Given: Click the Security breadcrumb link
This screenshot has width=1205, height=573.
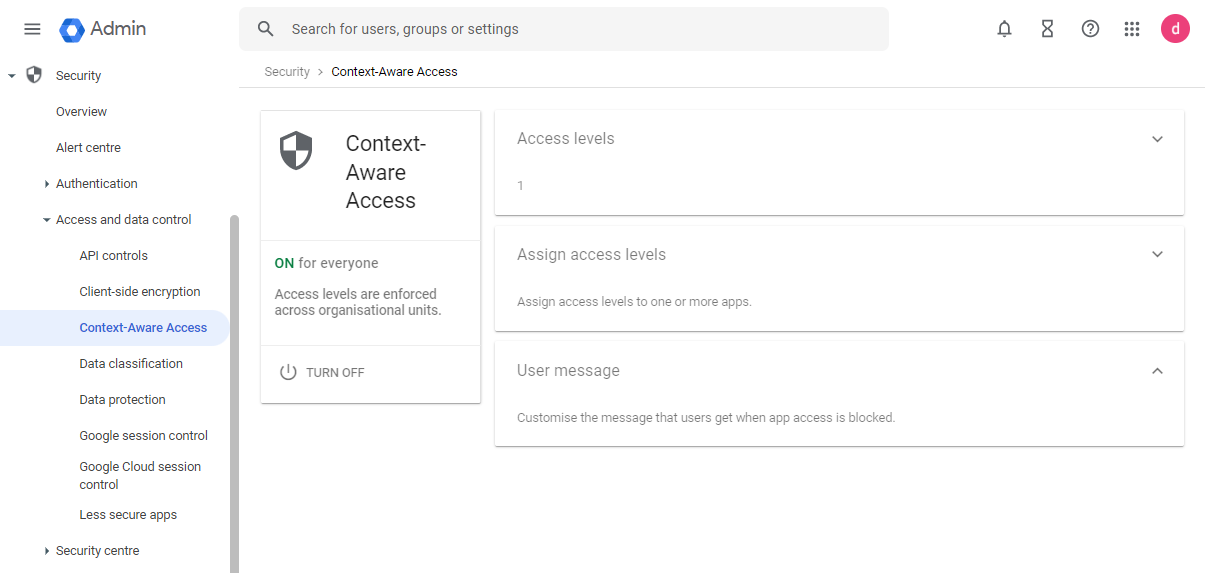Looking at the screenshot, I should 287,72.
